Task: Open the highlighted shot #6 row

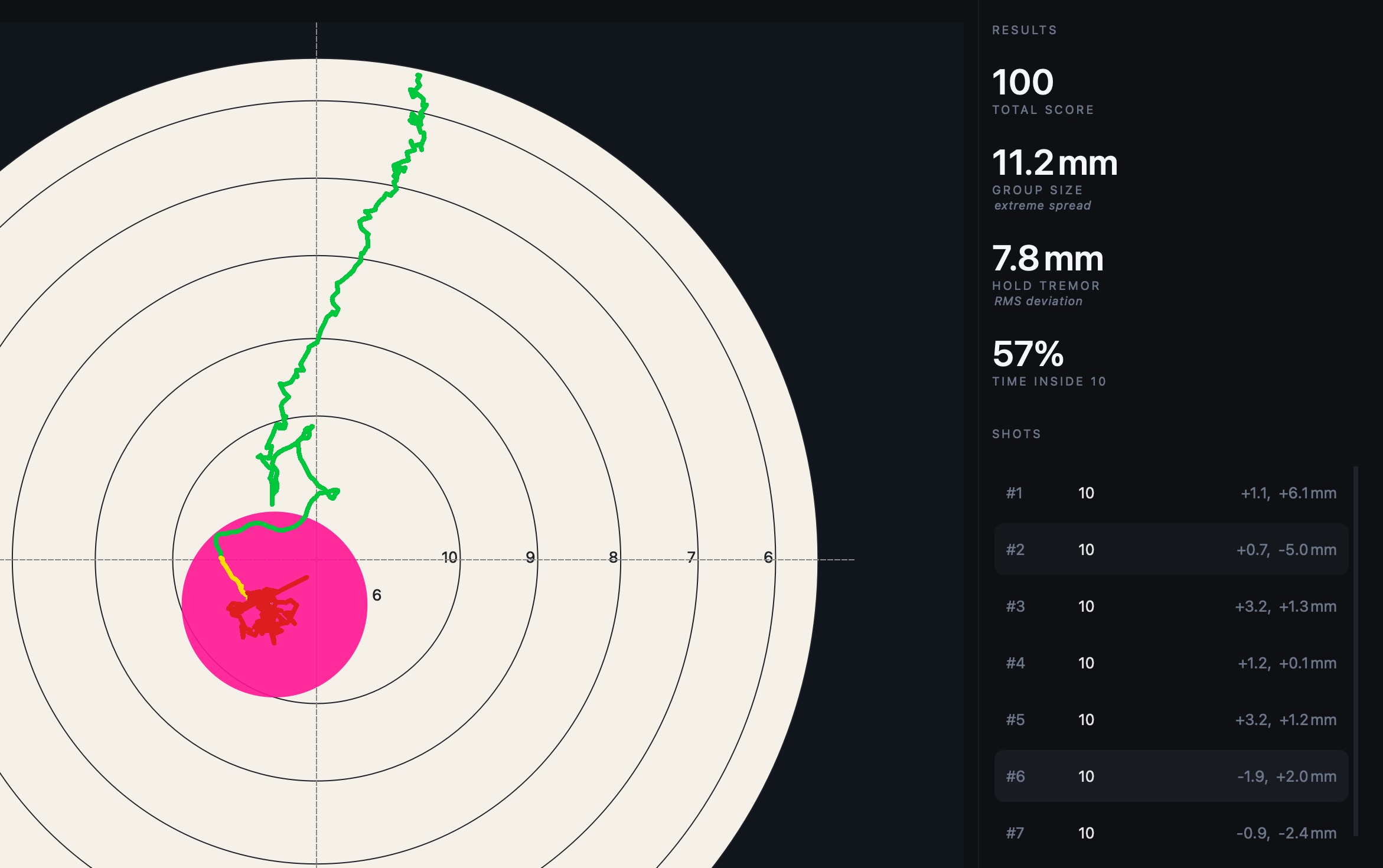Action: [1171, 776]
